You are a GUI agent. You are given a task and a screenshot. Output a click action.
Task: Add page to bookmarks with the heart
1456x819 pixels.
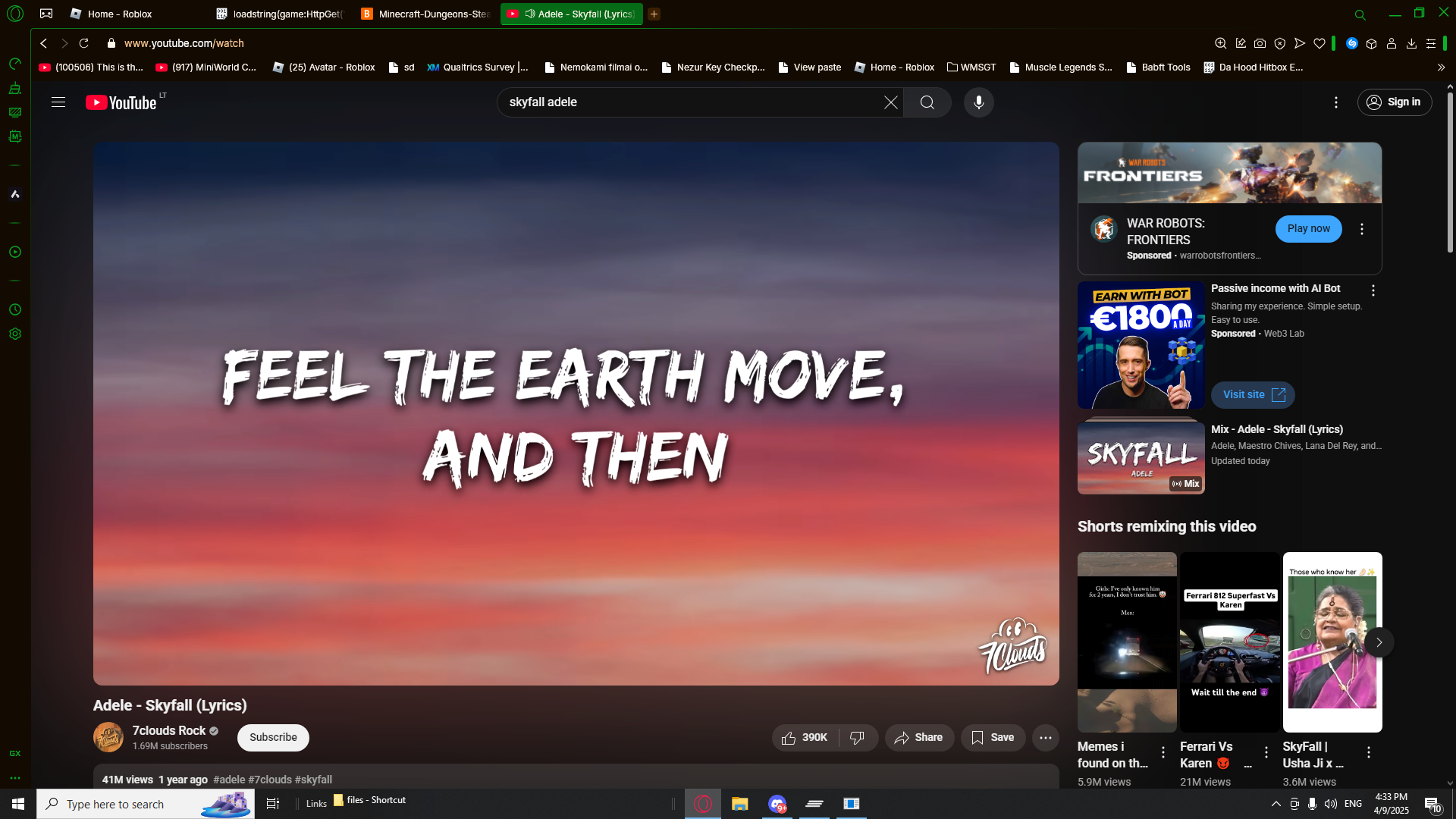click(1319, 43)
